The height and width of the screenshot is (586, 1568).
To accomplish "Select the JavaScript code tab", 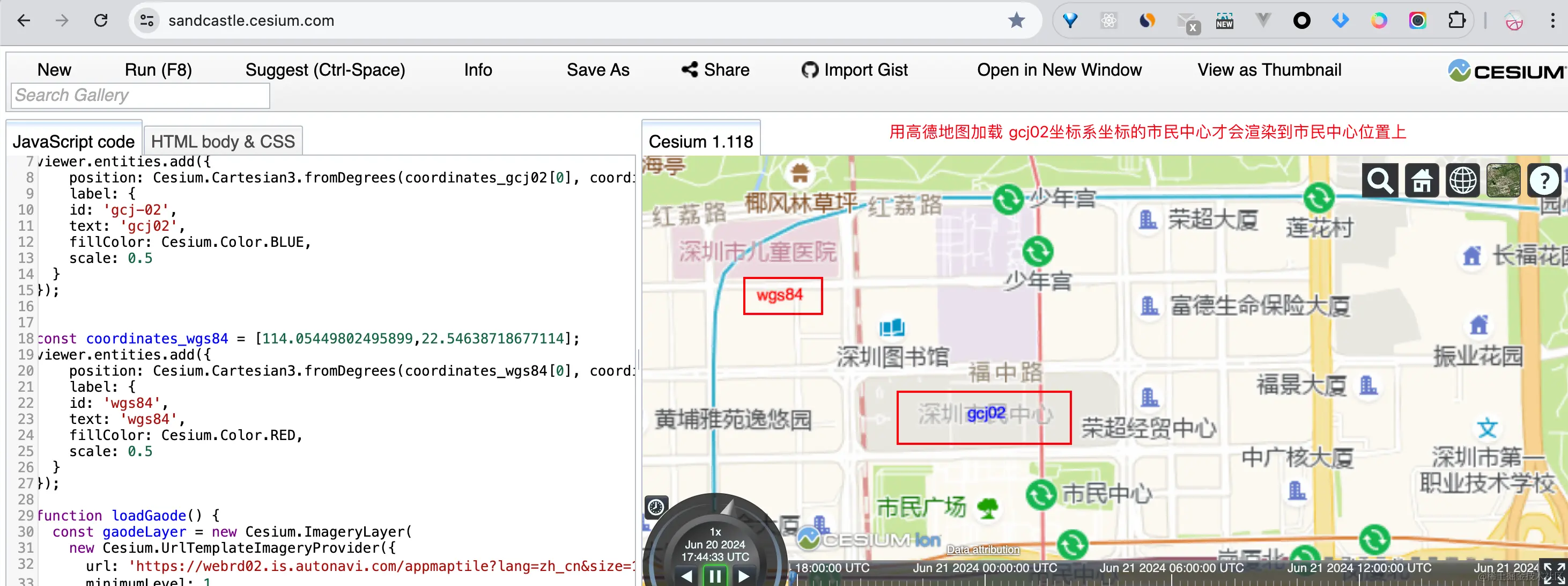I will point(73,142).
